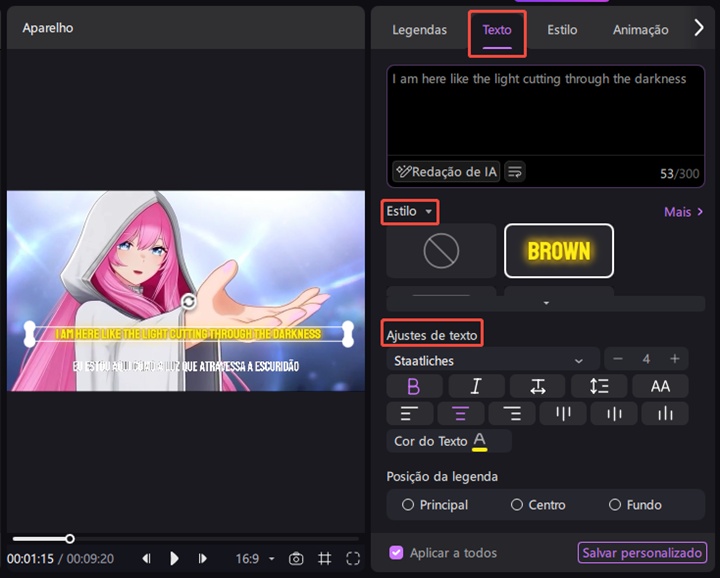Image resolution: width=720 pixels, height=578 pixels.
Task: Decrease font size with minus
Action: 618,359
